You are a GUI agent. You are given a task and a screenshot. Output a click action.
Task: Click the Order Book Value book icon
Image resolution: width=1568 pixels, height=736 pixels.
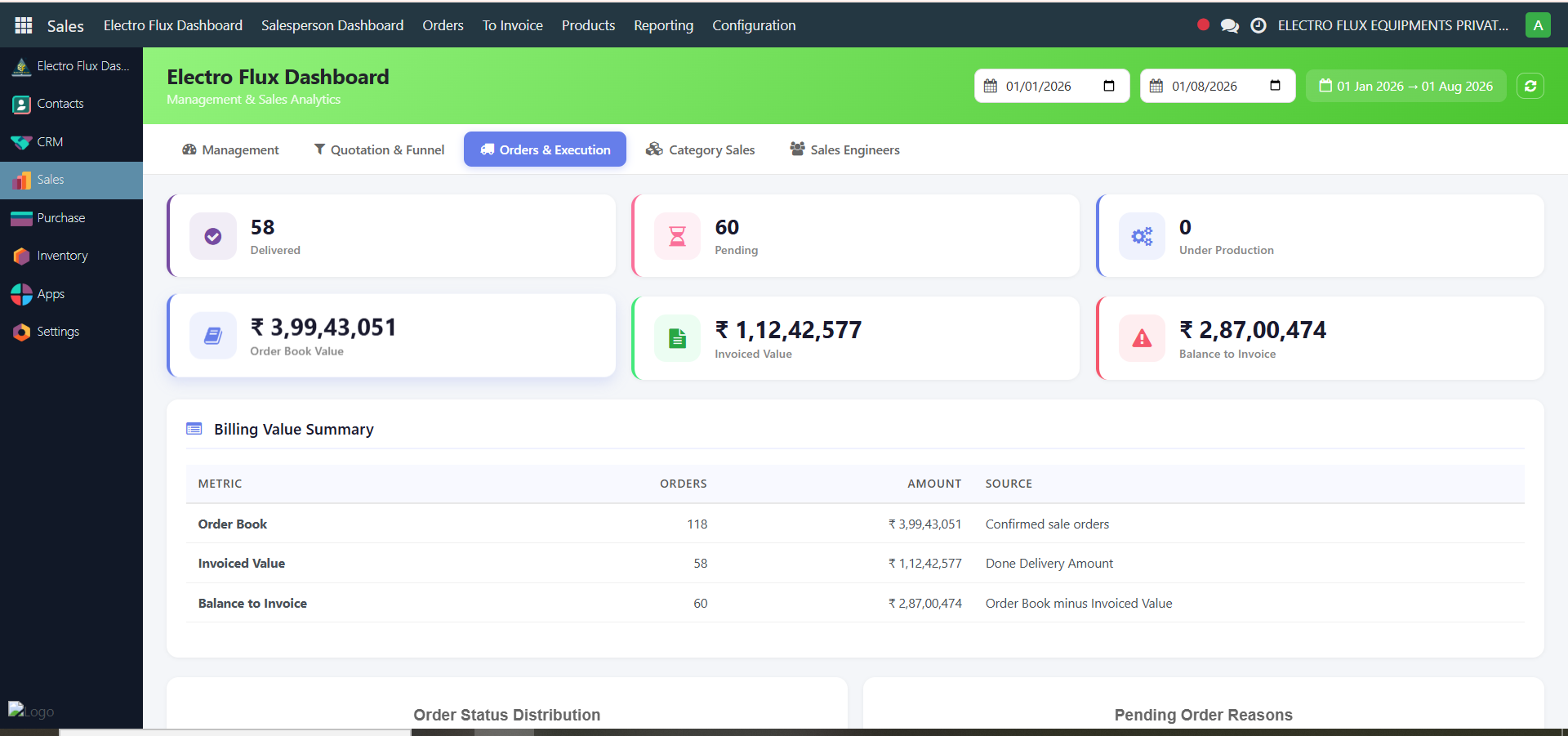[x=213, y=336]
